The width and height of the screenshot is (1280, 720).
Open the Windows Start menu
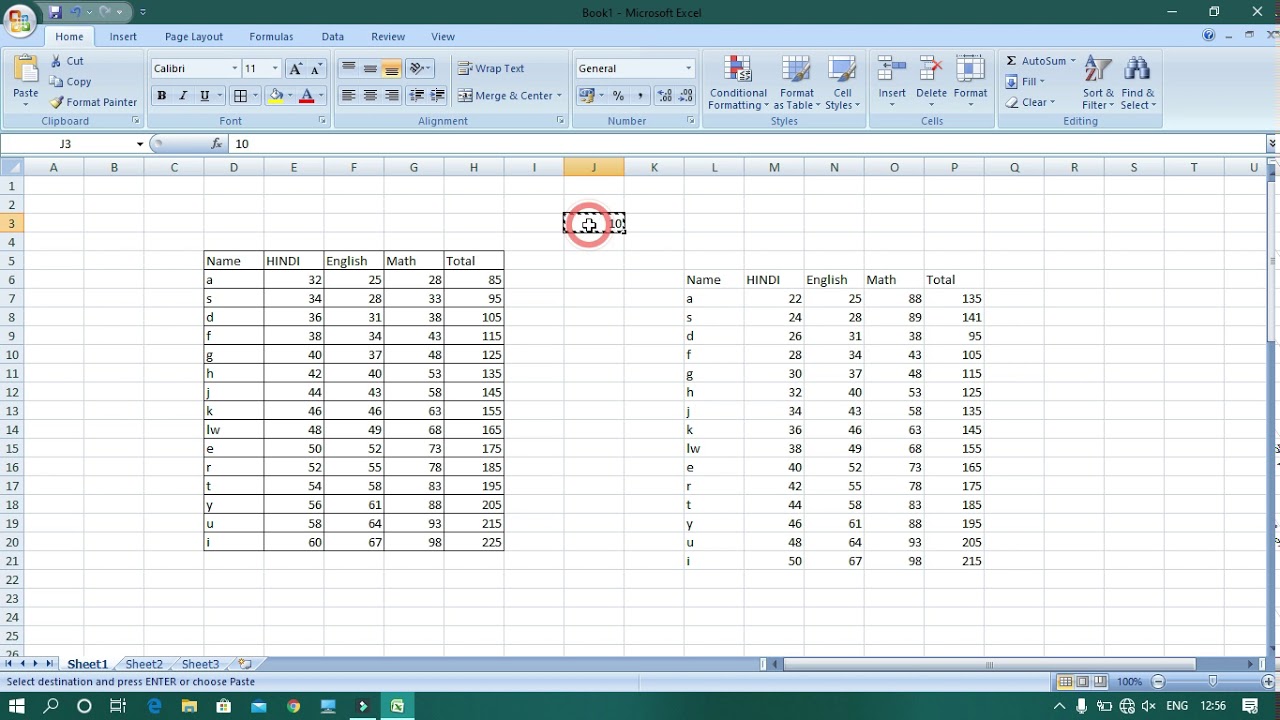(18, 706)
